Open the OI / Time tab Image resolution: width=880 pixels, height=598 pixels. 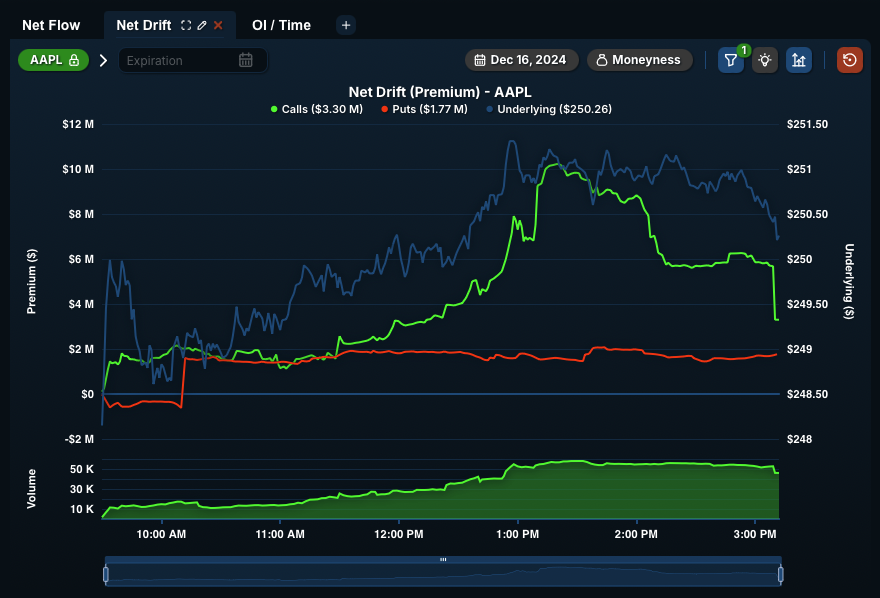(281, 25)
